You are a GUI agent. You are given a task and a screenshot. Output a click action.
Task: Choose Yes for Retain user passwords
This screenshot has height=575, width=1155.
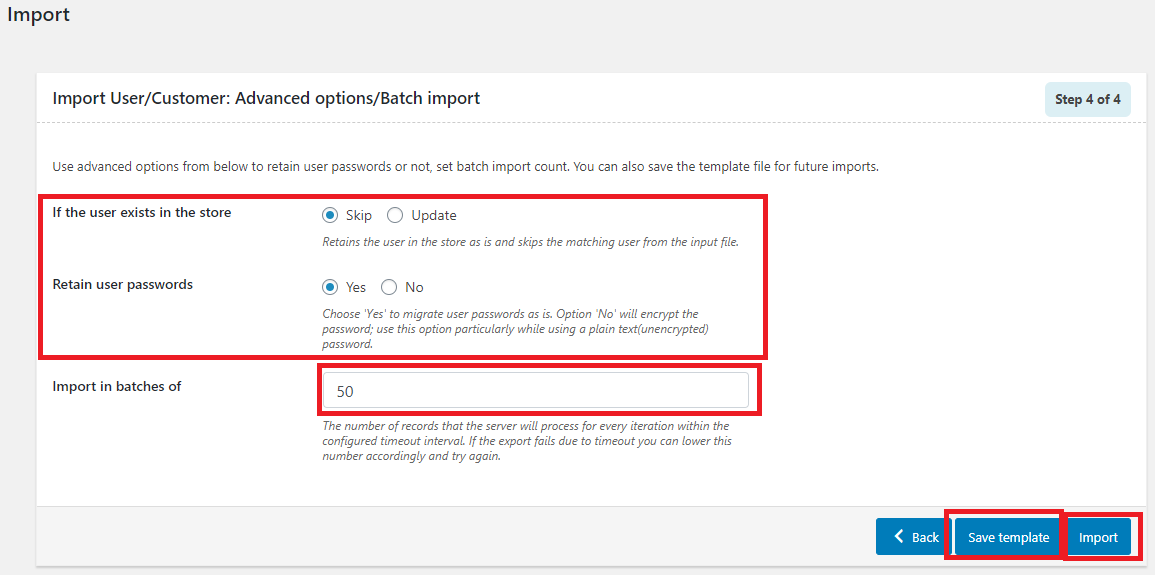pyautogui.click(x=330, y=287)
